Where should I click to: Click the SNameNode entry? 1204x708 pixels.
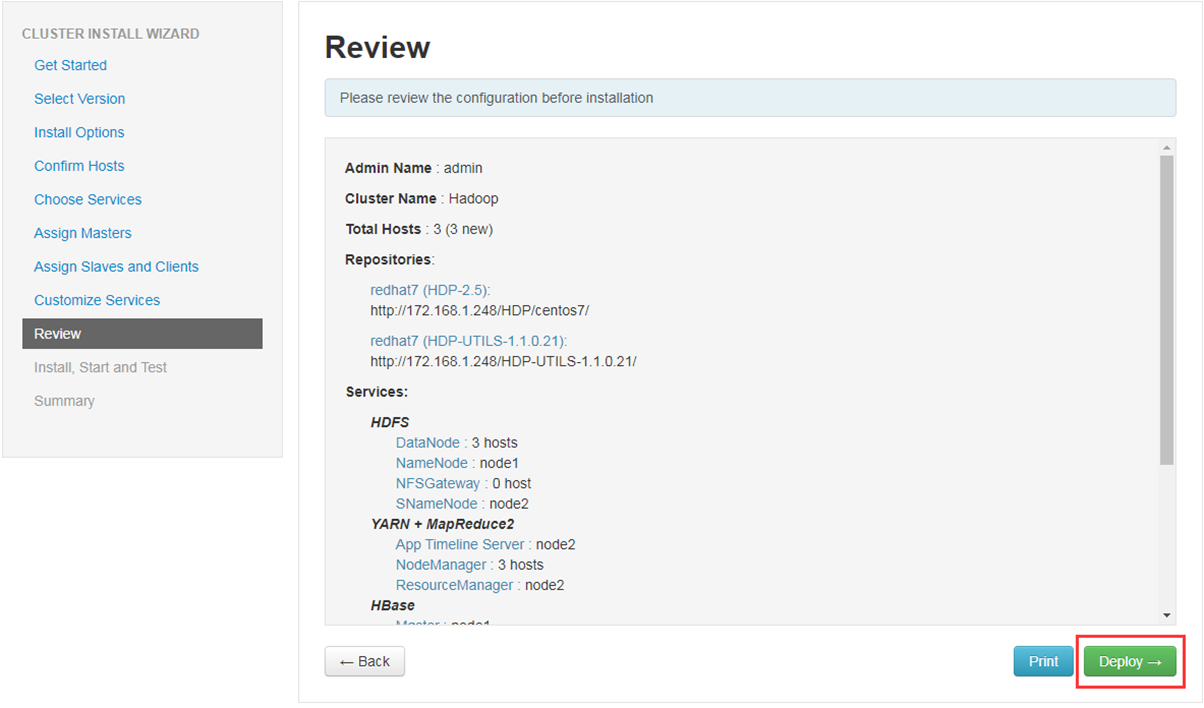tap(462, 504)
